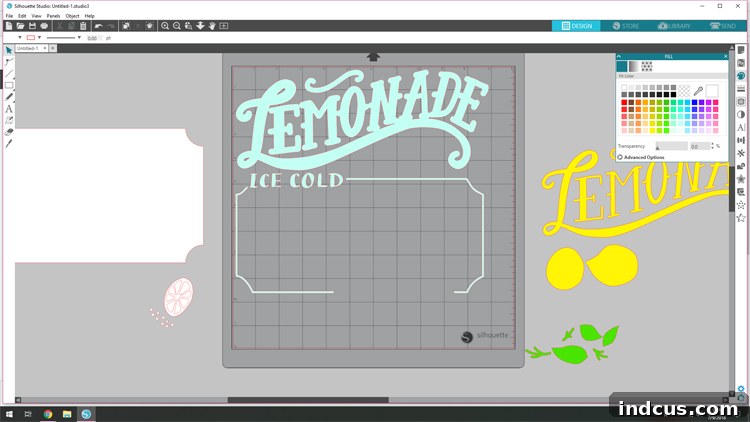Undo the last action with the undo arrow
The height and width of the screenshot is (422, 750).
tap(99, 26)
